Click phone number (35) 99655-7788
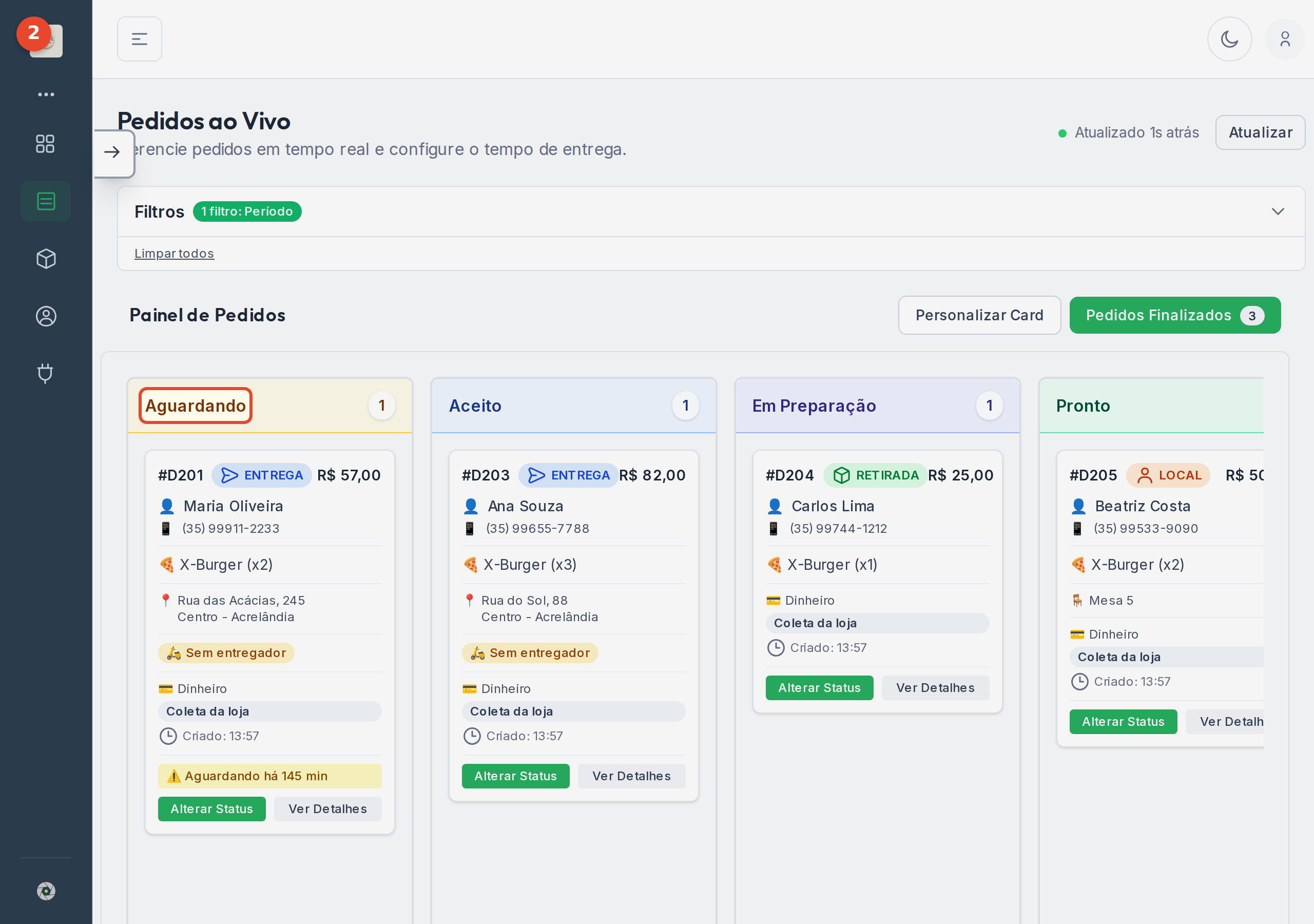The image size is (1314, 924). (x=537, y=528)
